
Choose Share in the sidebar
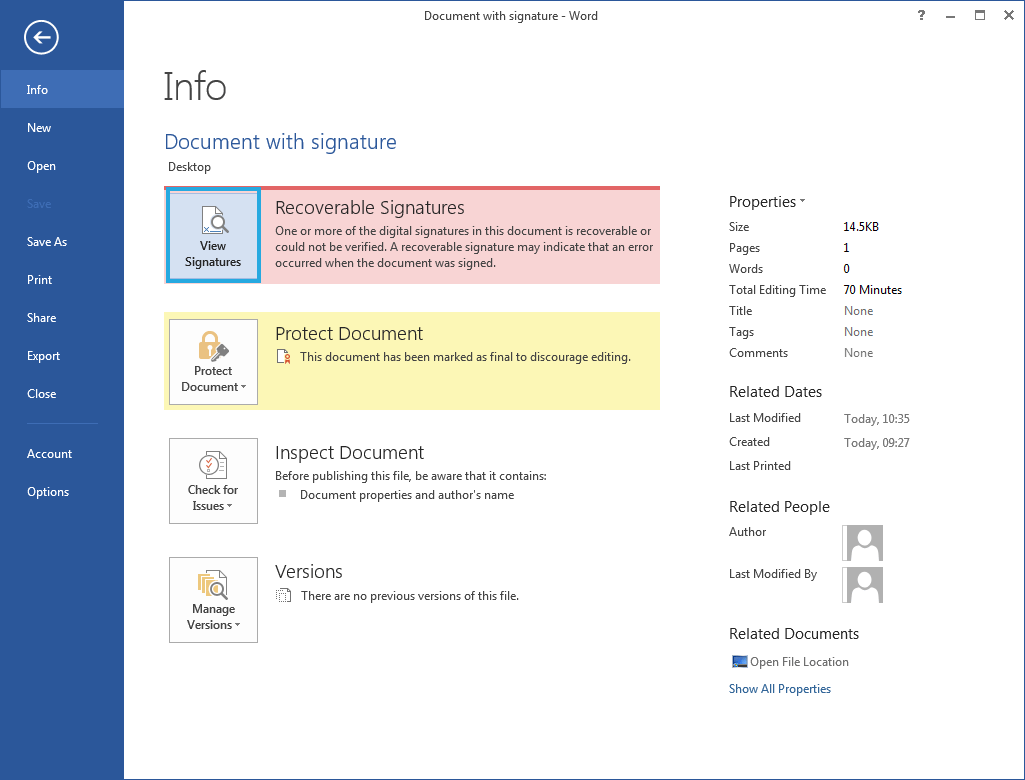tap(62, 317)
